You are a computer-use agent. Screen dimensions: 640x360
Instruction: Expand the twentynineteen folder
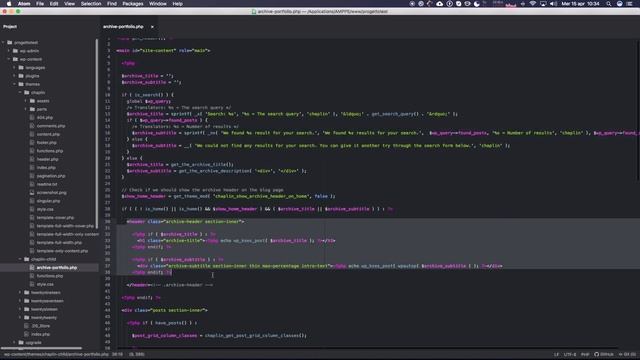tap(20, 293)
